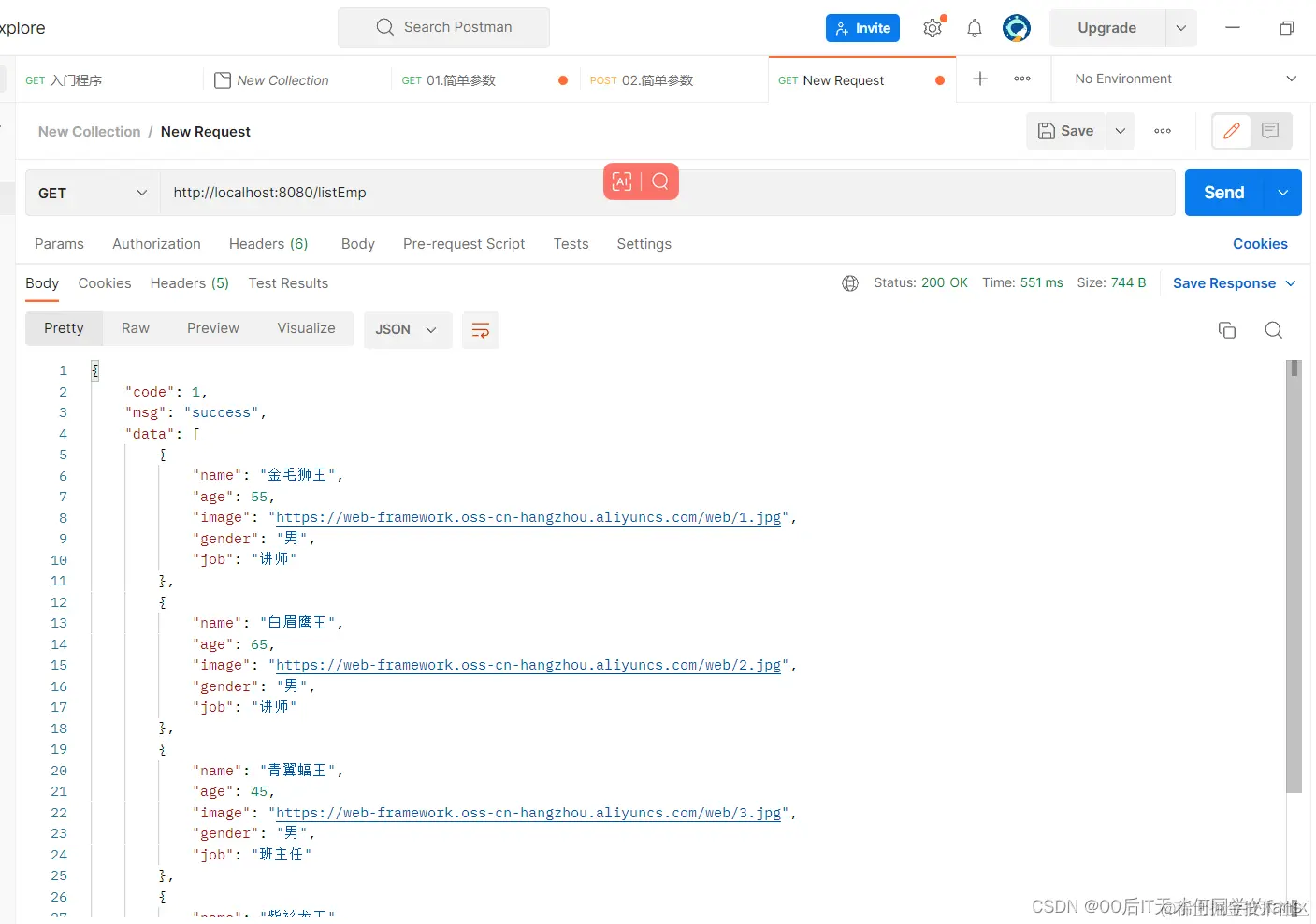Open request Headers (6) tab
Screen dimensions: 1316x924
click(x=268, y=244)
